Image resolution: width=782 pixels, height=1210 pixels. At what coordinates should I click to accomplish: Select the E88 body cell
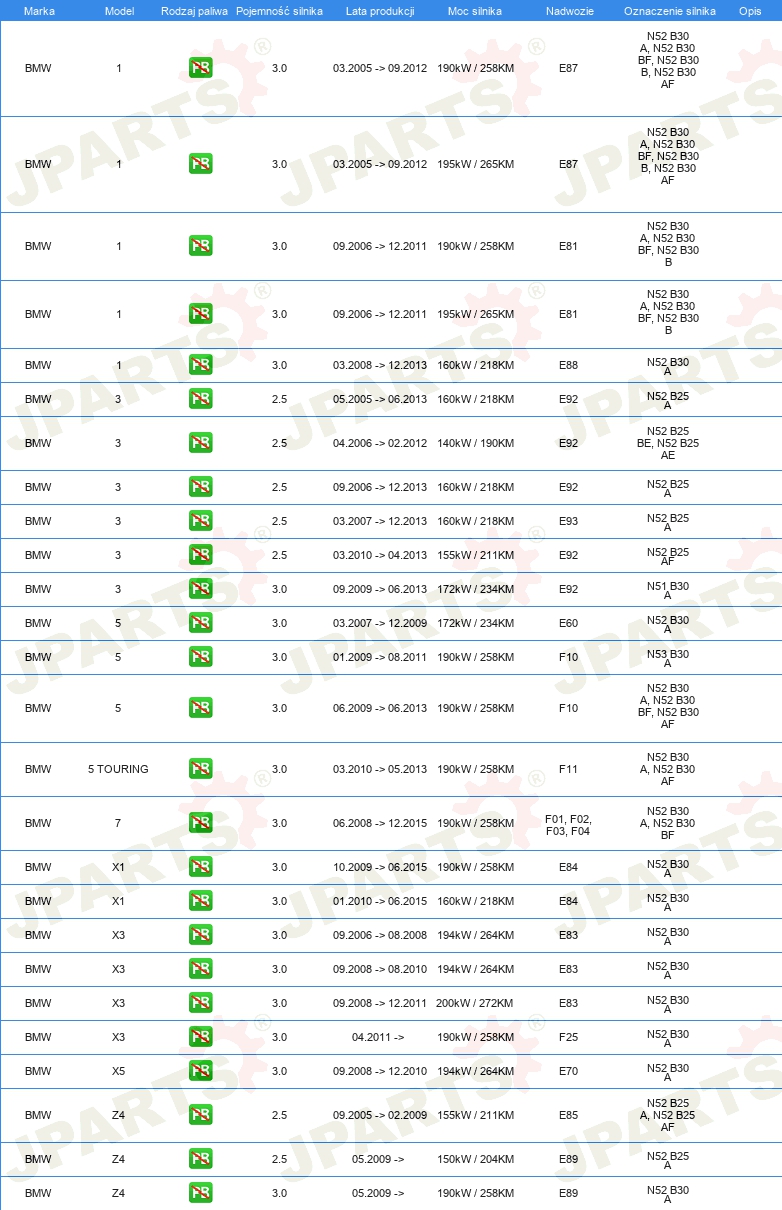click(568, 365)
